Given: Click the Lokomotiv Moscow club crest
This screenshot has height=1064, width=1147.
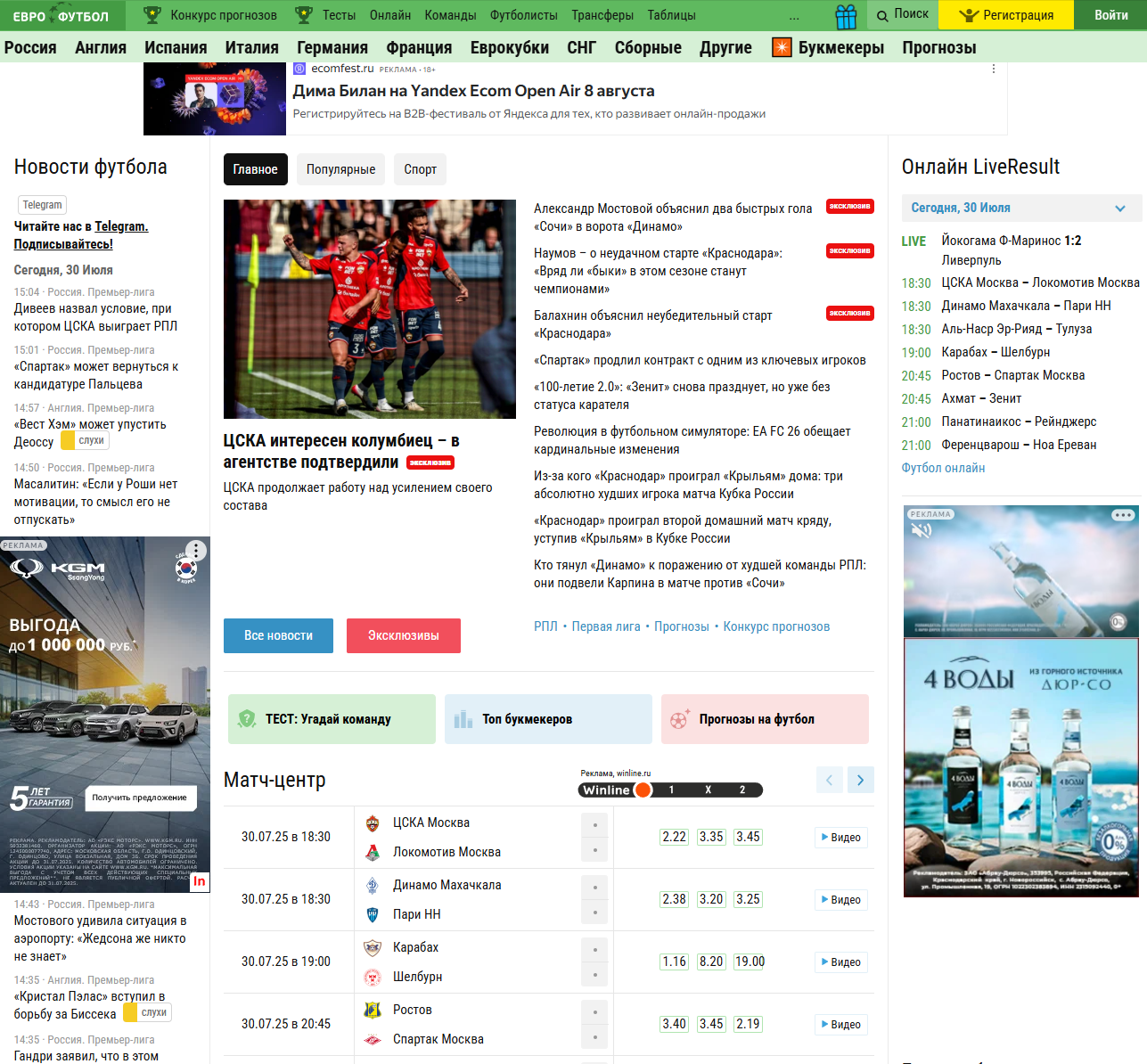Looking at the screenshot, I should 373,853.
